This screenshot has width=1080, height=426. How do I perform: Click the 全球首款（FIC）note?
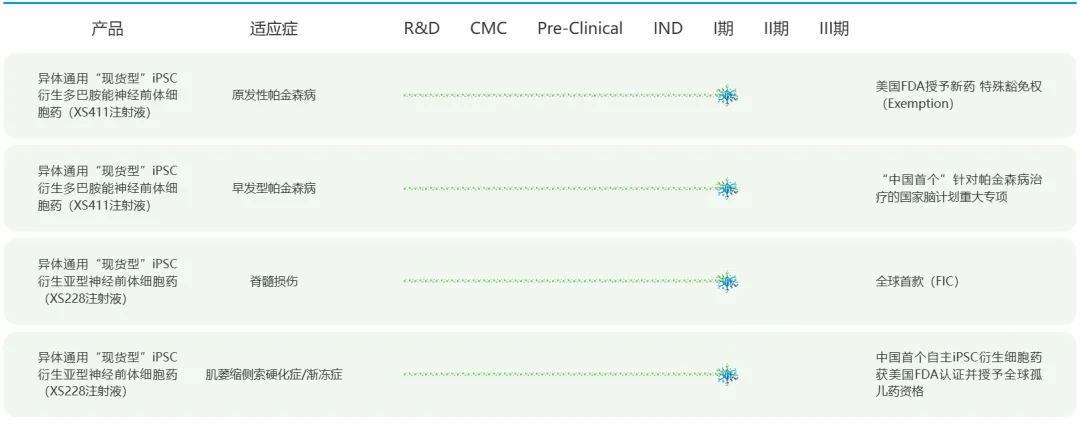tap(917, 281)
